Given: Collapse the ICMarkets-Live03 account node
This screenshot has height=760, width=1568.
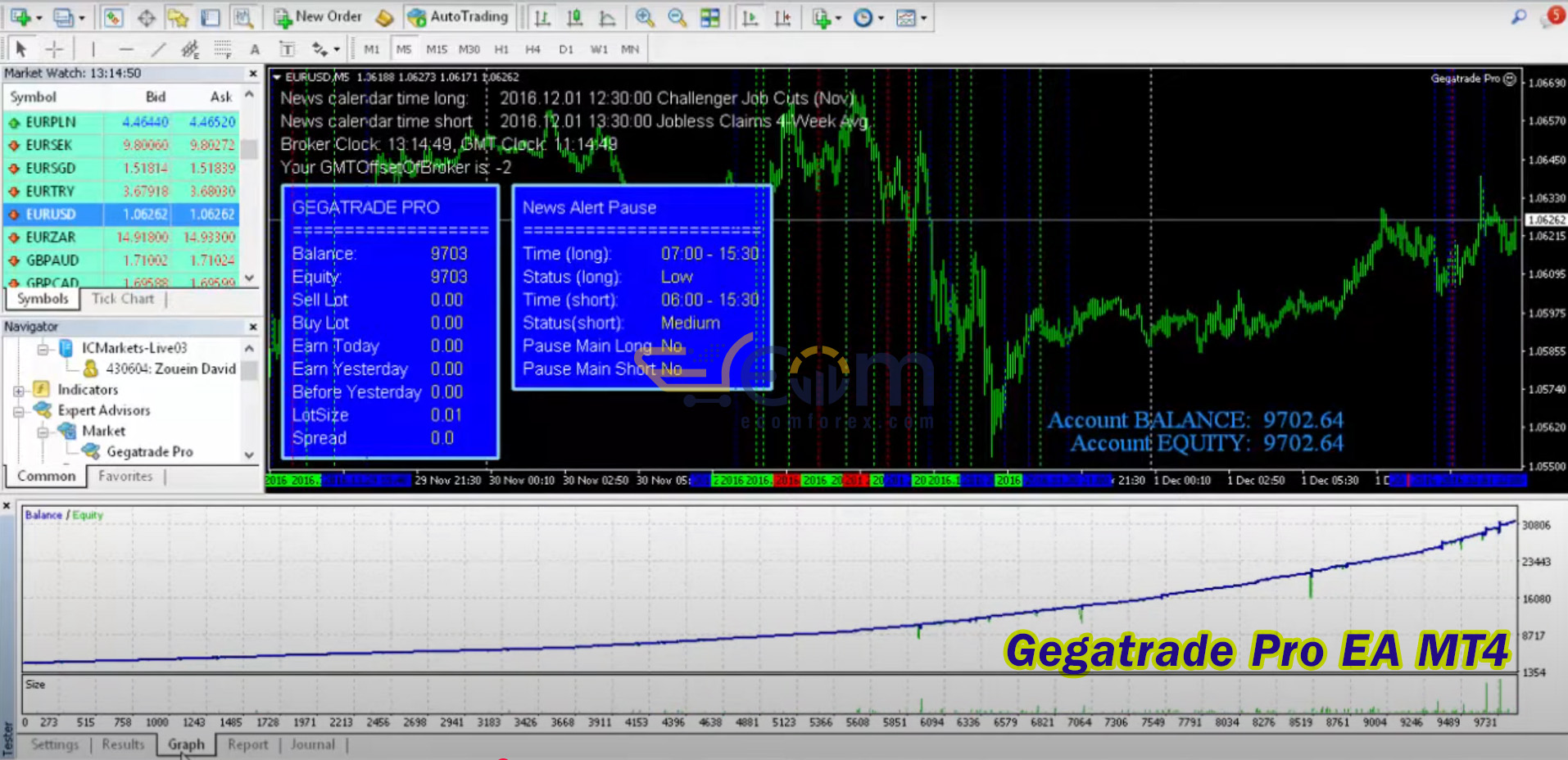Looking at the screenshot, I should pos(42,349).
